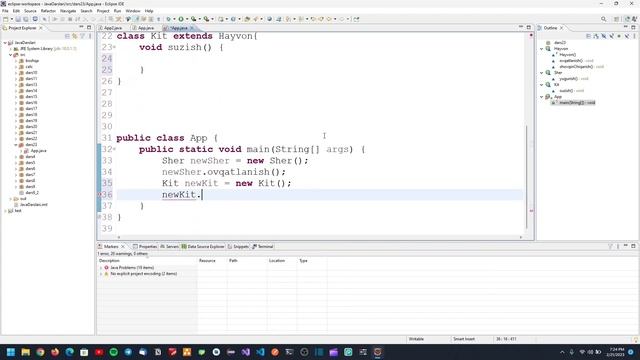Minimize the code editor area
Screen dimensions: 640x360
pos(521,27)
